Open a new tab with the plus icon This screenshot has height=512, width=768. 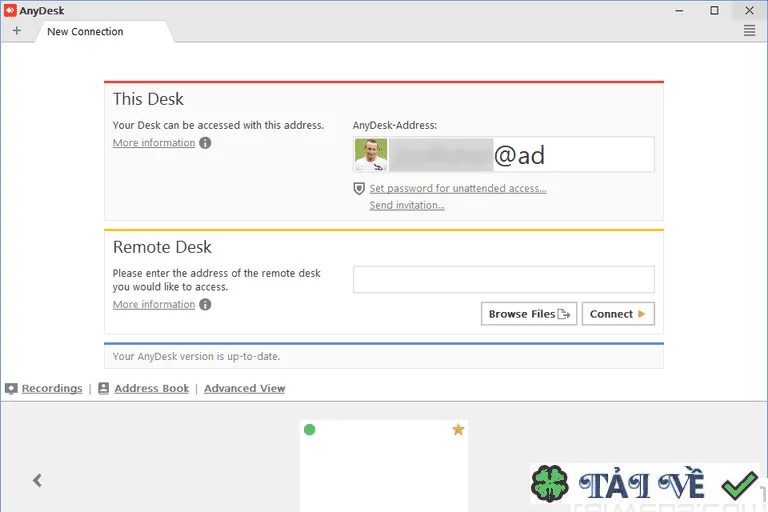(x=17, y=31)
